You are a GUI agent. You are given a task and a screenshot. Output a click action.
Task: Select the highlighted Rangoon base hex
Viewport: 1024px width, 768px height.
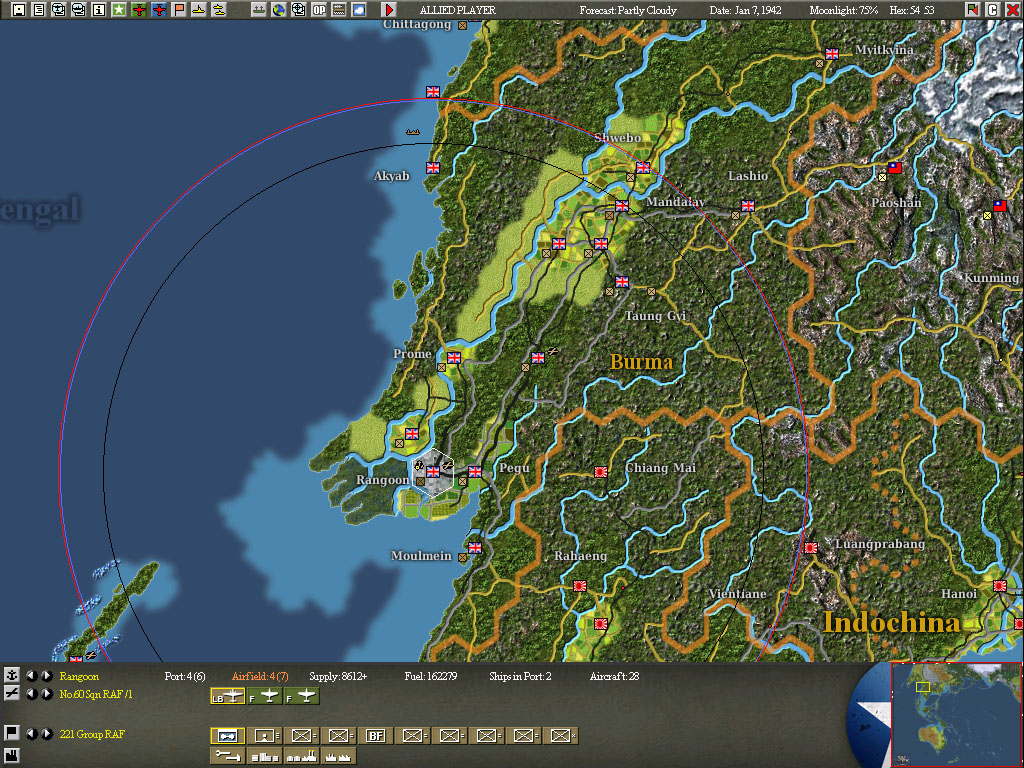tap(433, 472)
